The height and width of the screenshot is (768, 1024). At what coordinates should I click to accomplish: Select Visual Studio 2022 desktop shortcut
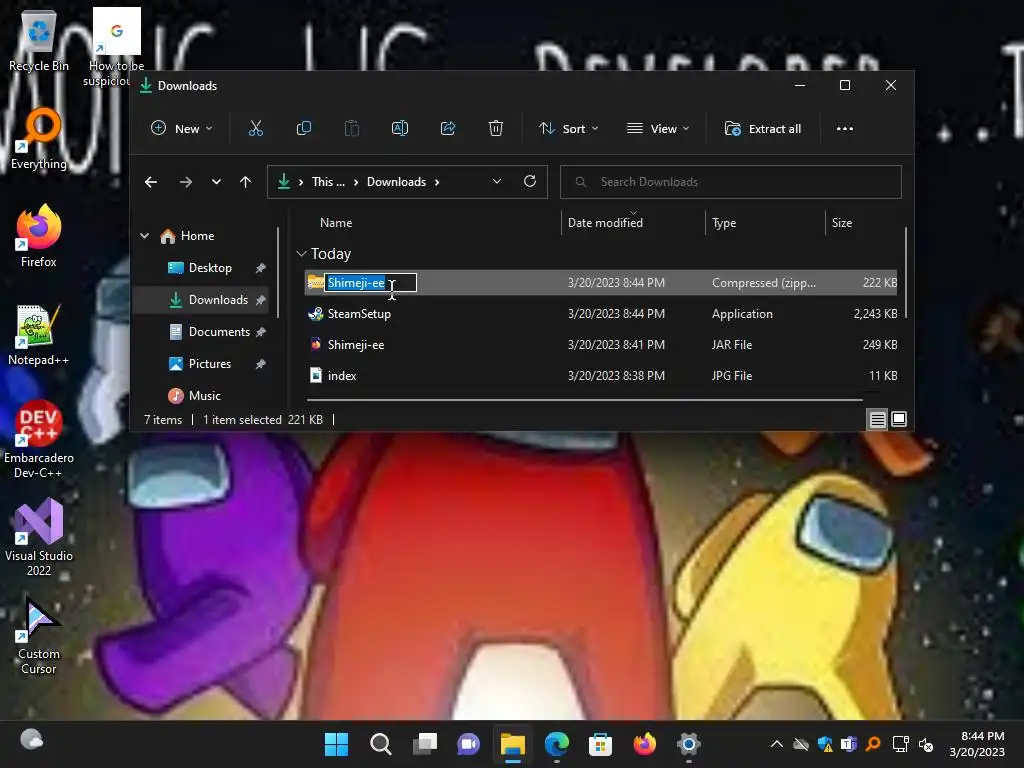[39, 538]
